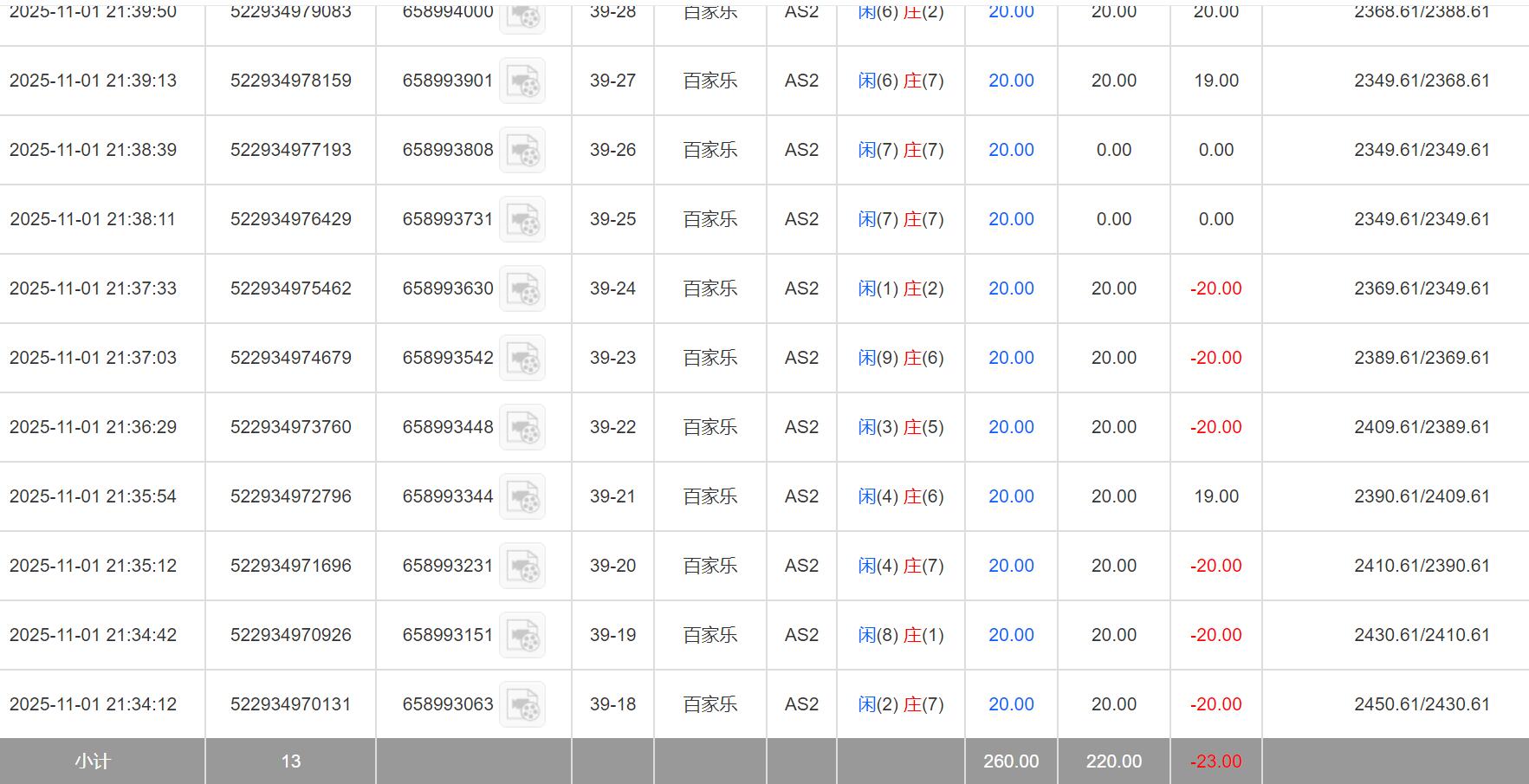Launch replay for game 658993231

point(522,566)
